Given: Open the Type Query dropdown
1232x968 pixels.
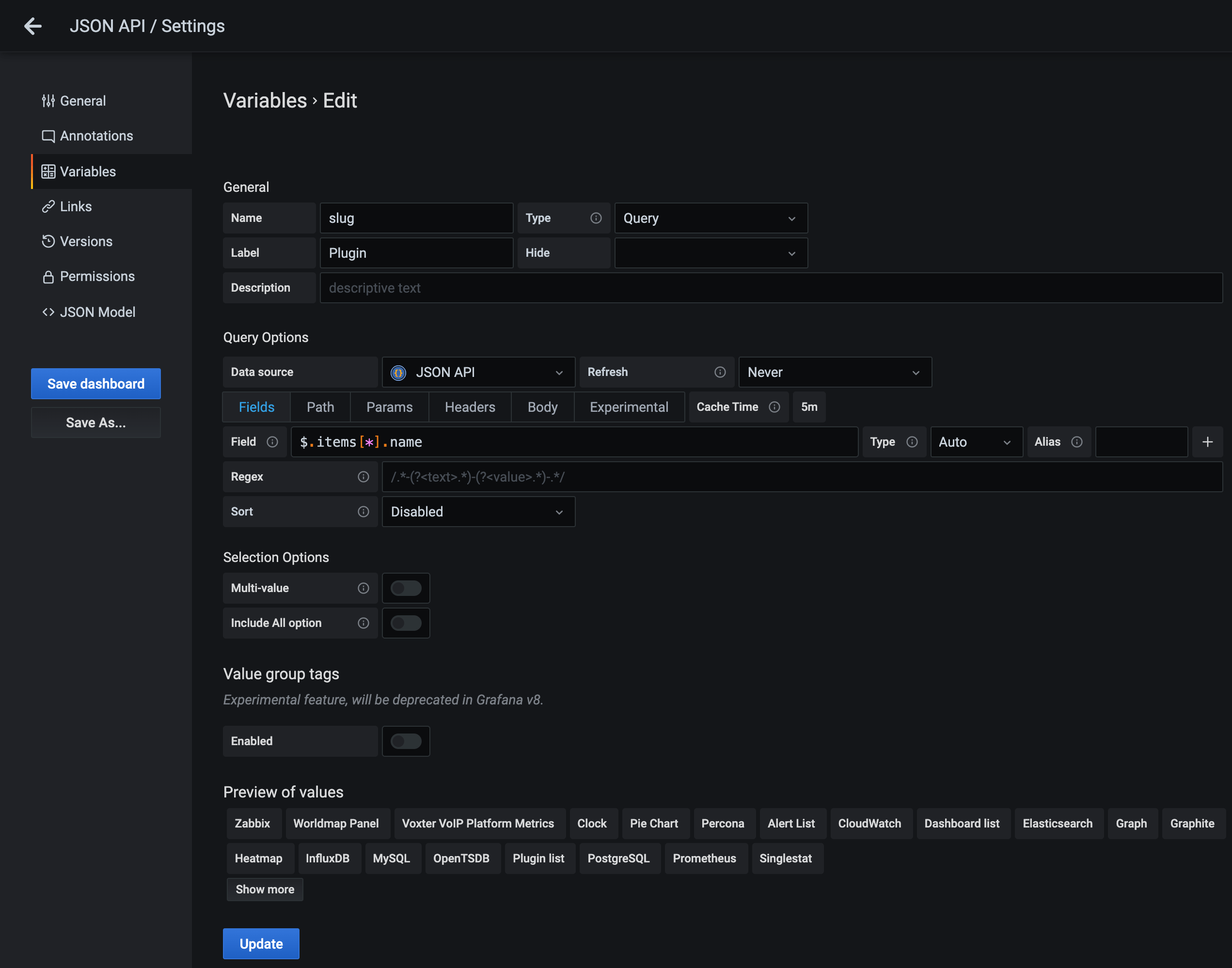Looking at the screenshot, I should point(711,218).
